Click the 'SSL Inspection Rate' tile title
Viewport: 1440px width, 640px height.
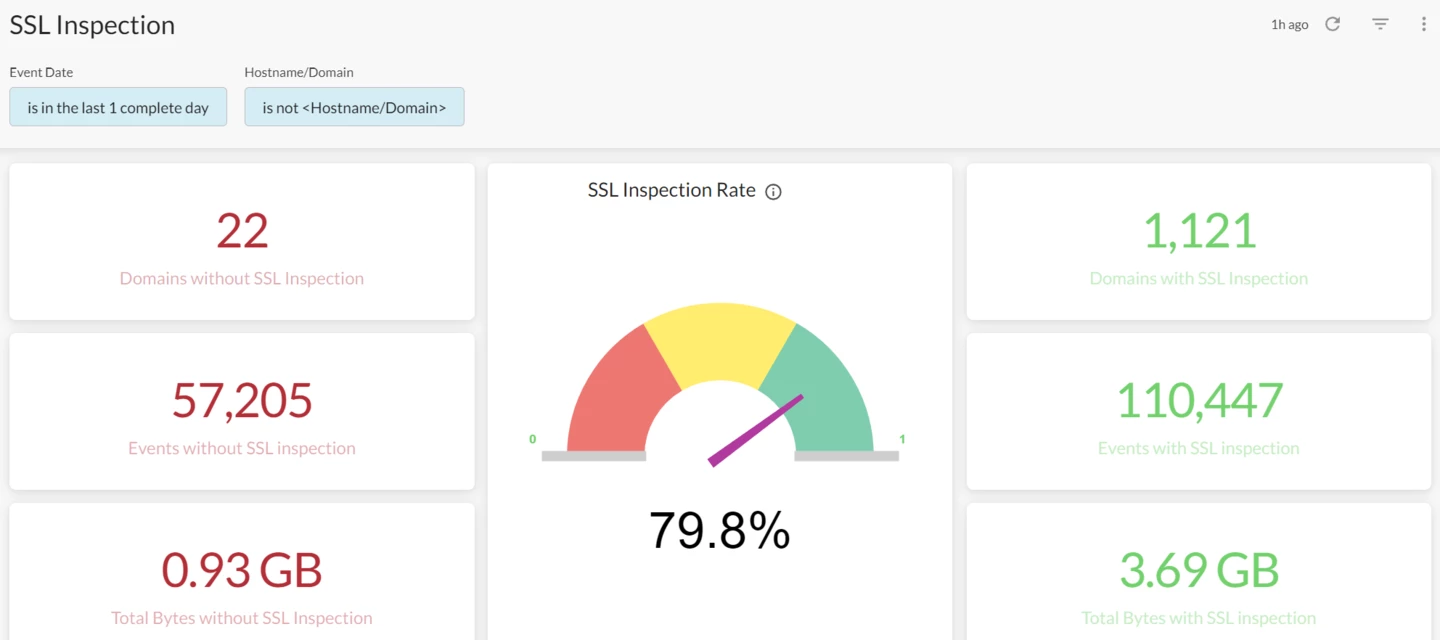click(x=672, y=190)
